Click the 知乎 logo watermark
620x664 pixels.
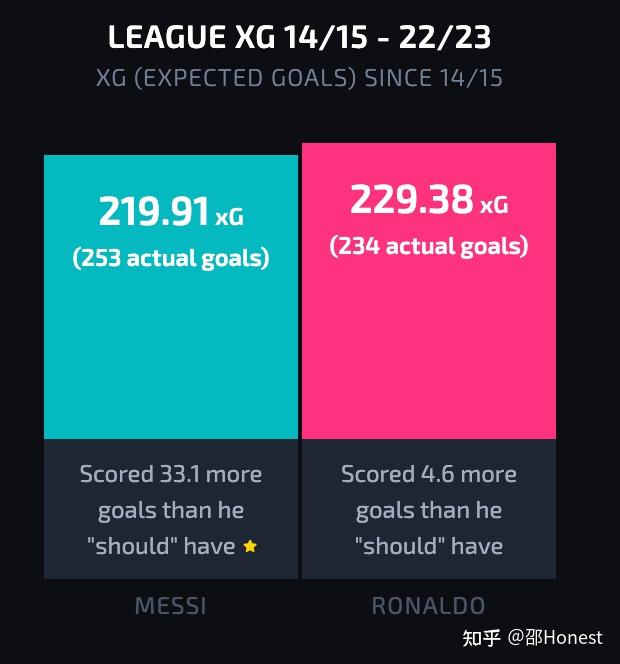click(x=482, y=638)
